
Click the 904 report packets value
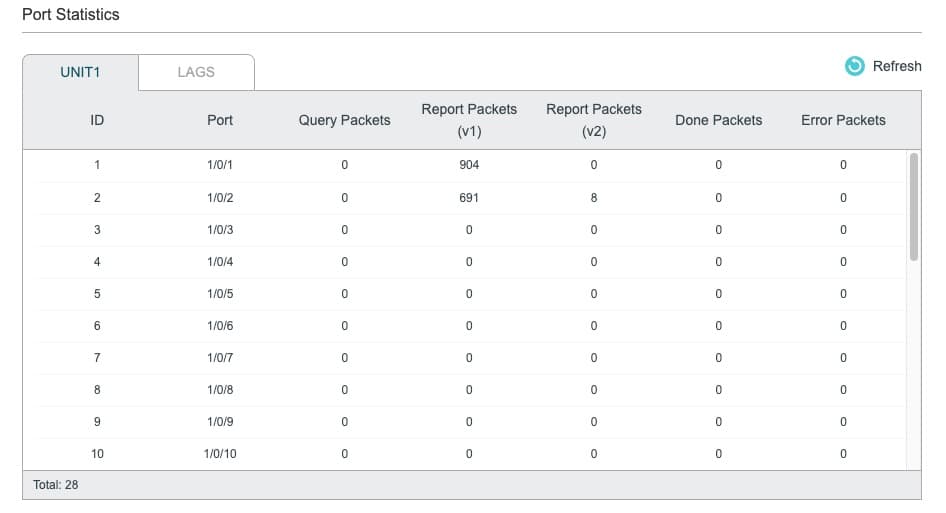469,165
